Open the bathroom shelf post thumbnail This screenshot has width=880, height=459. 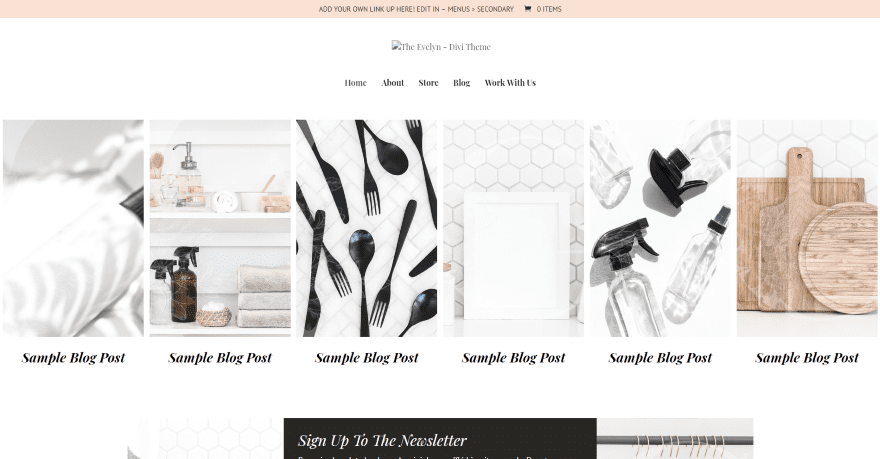(220, 228)
